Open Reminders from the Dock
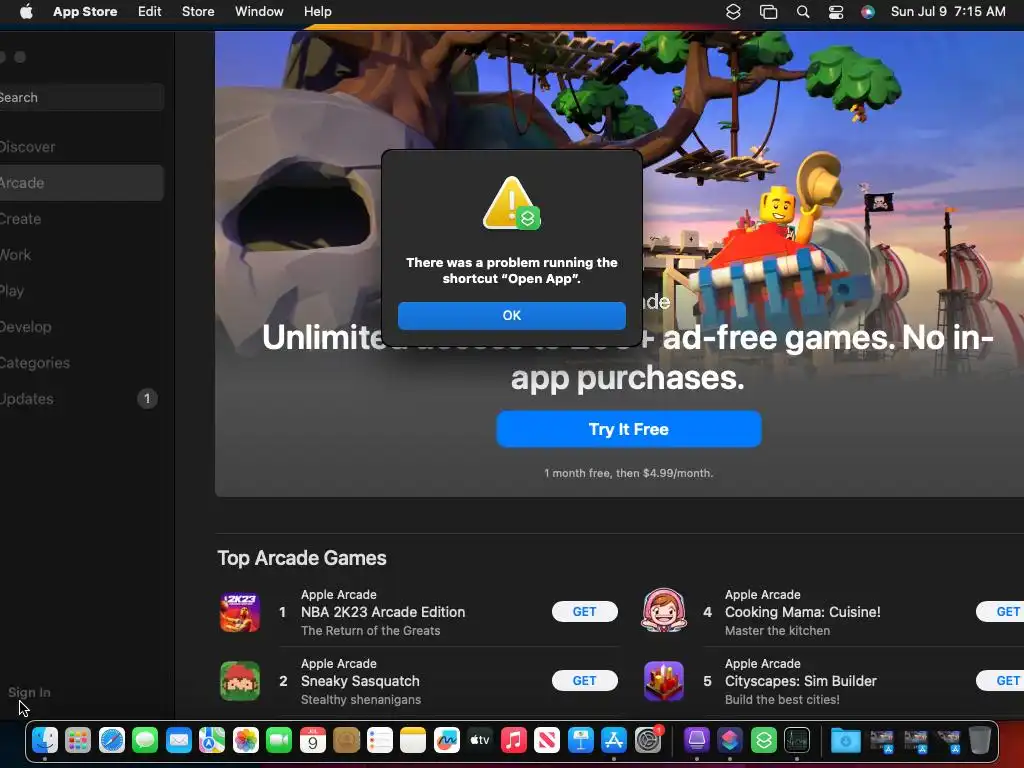 pyautogui.click(x=379, y=740)
